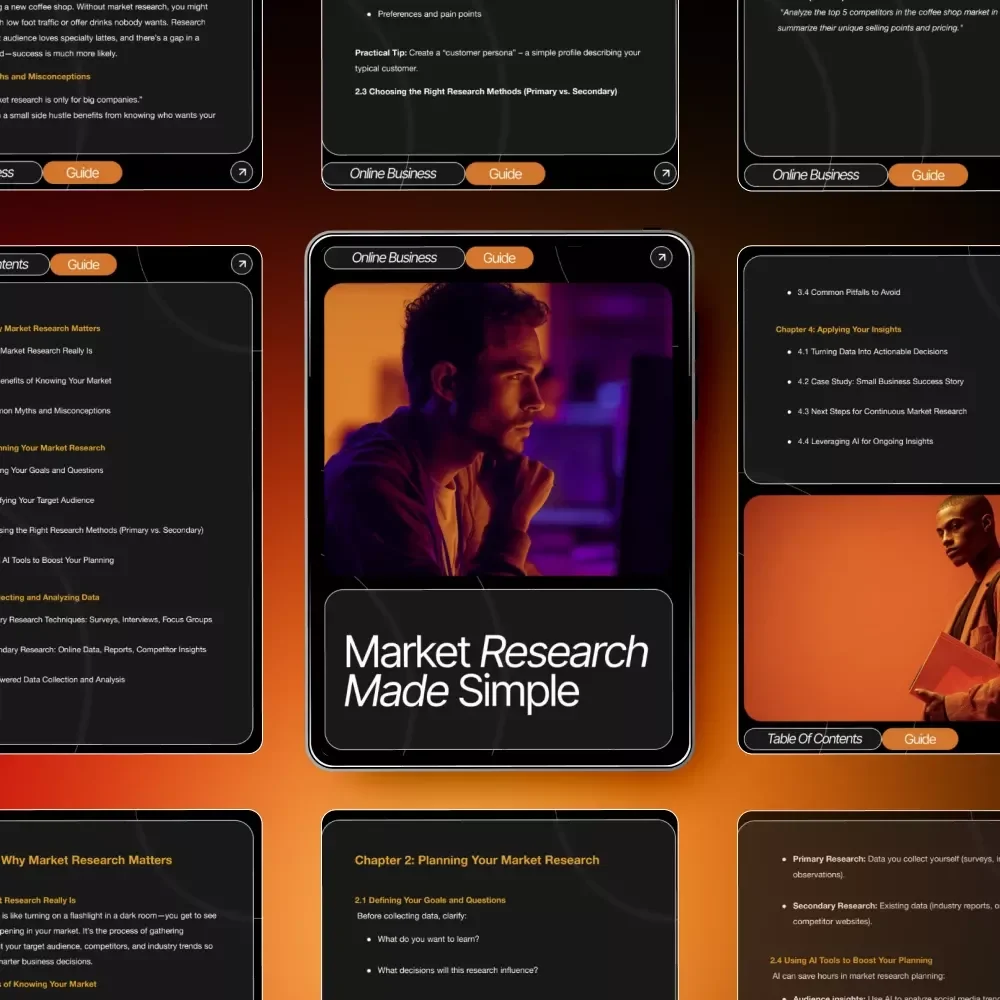The image size is (1000, 1000).
Task: Click the 'Practical Tip:' paragraph
Action: pos(497,60)
